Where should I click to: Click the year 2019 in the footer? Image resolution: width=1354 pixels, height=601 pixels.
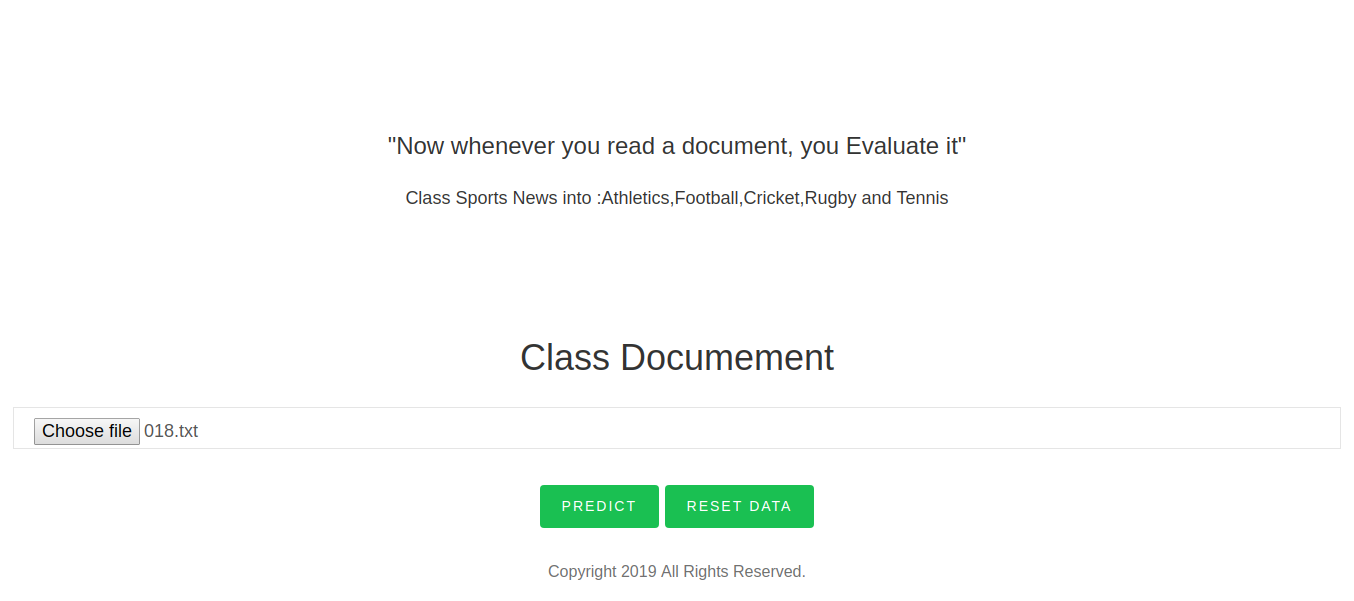pyautogui.click(x=639, y=572)
